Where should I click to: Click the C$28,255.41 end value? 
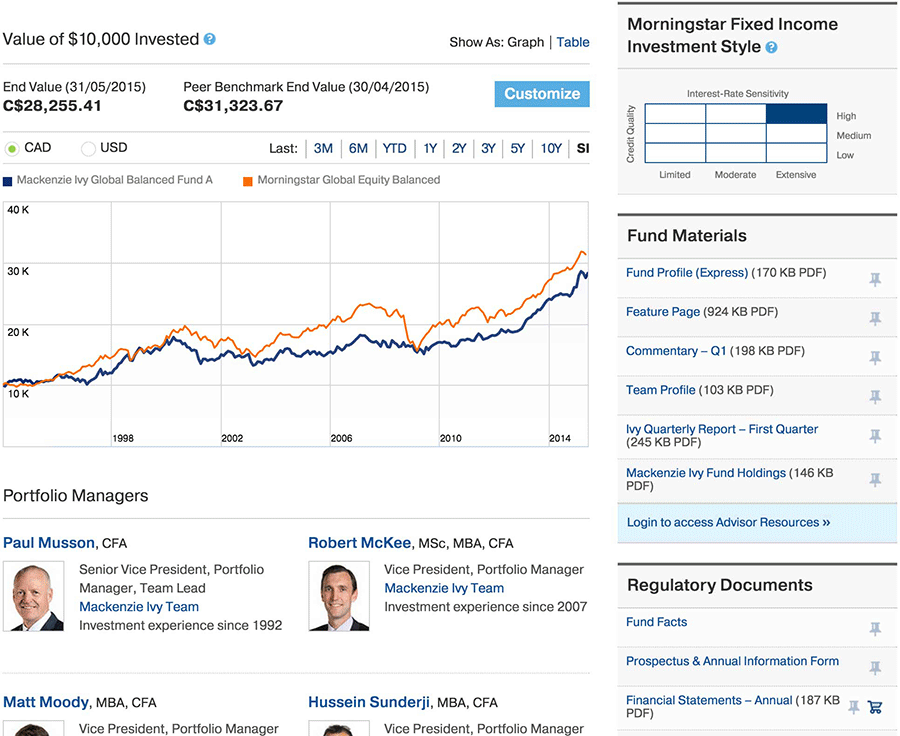tap(52, 106)
